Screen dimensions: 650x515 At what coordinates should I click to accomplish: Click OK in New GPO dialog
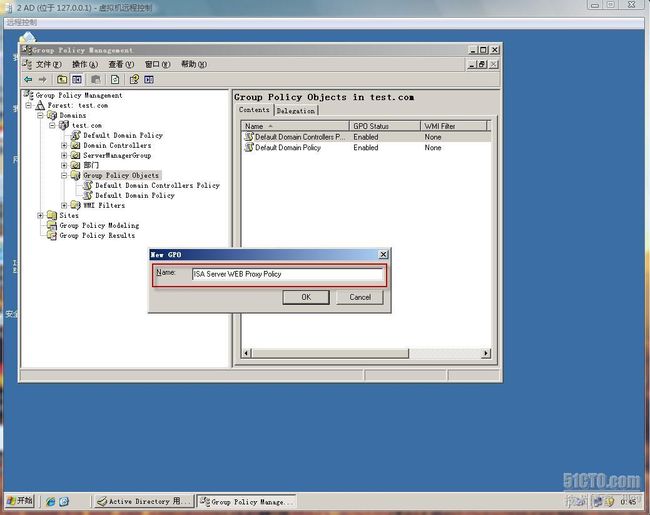point(306,297)
